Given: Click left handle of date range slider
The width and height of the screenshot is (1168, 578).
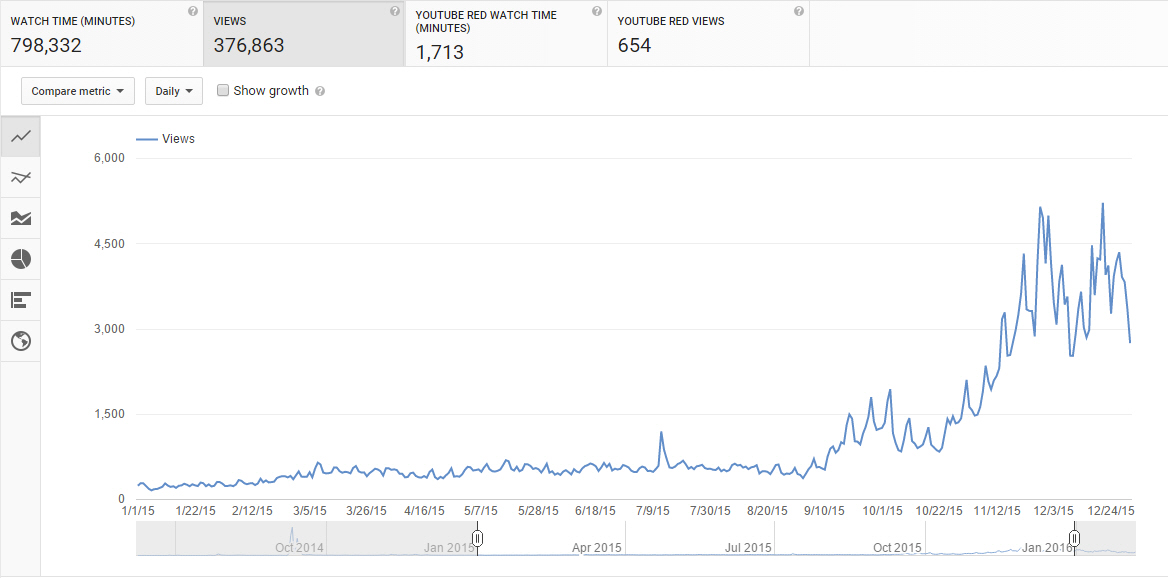Looking at the screenshot, I should (478, 539).
